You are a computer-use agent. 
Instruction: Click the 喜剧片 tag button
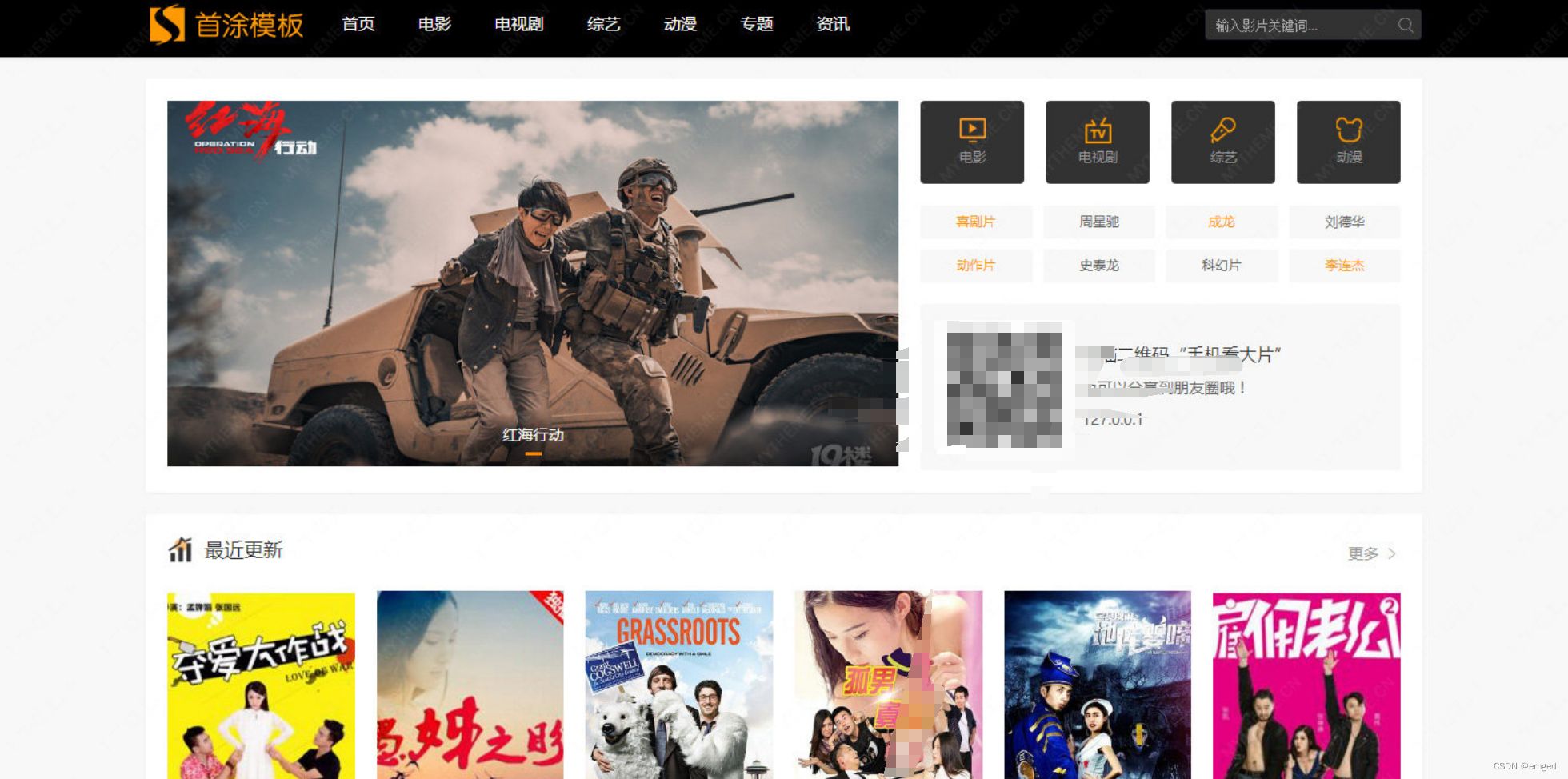pyautogui.click(x=975, y=222)
